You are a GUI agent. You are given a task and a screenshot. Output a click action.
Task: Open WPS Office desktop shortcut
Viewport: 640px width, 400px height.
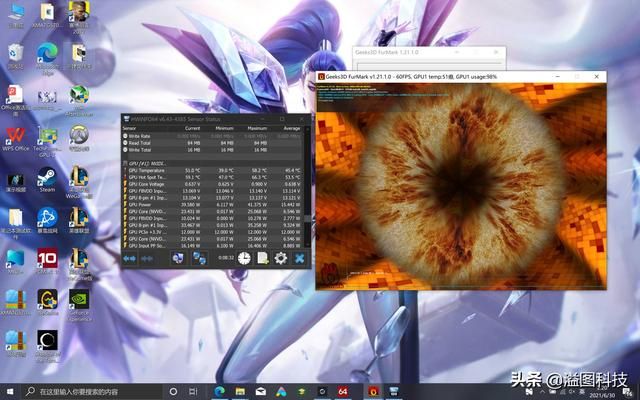(16, 139)
